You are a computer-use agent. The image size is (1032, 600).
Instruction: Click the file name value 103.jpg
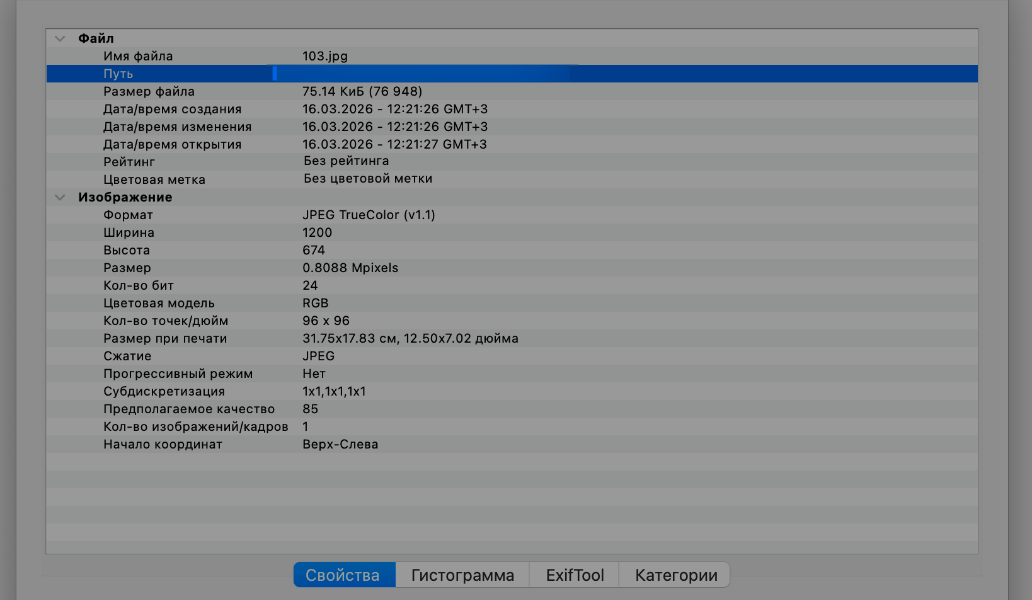325,56
